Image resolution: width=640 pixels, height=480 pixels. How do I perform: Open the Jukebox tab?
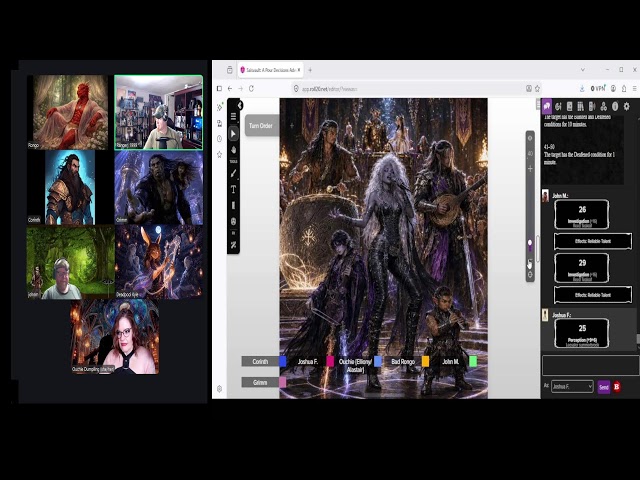pos(592,107)
